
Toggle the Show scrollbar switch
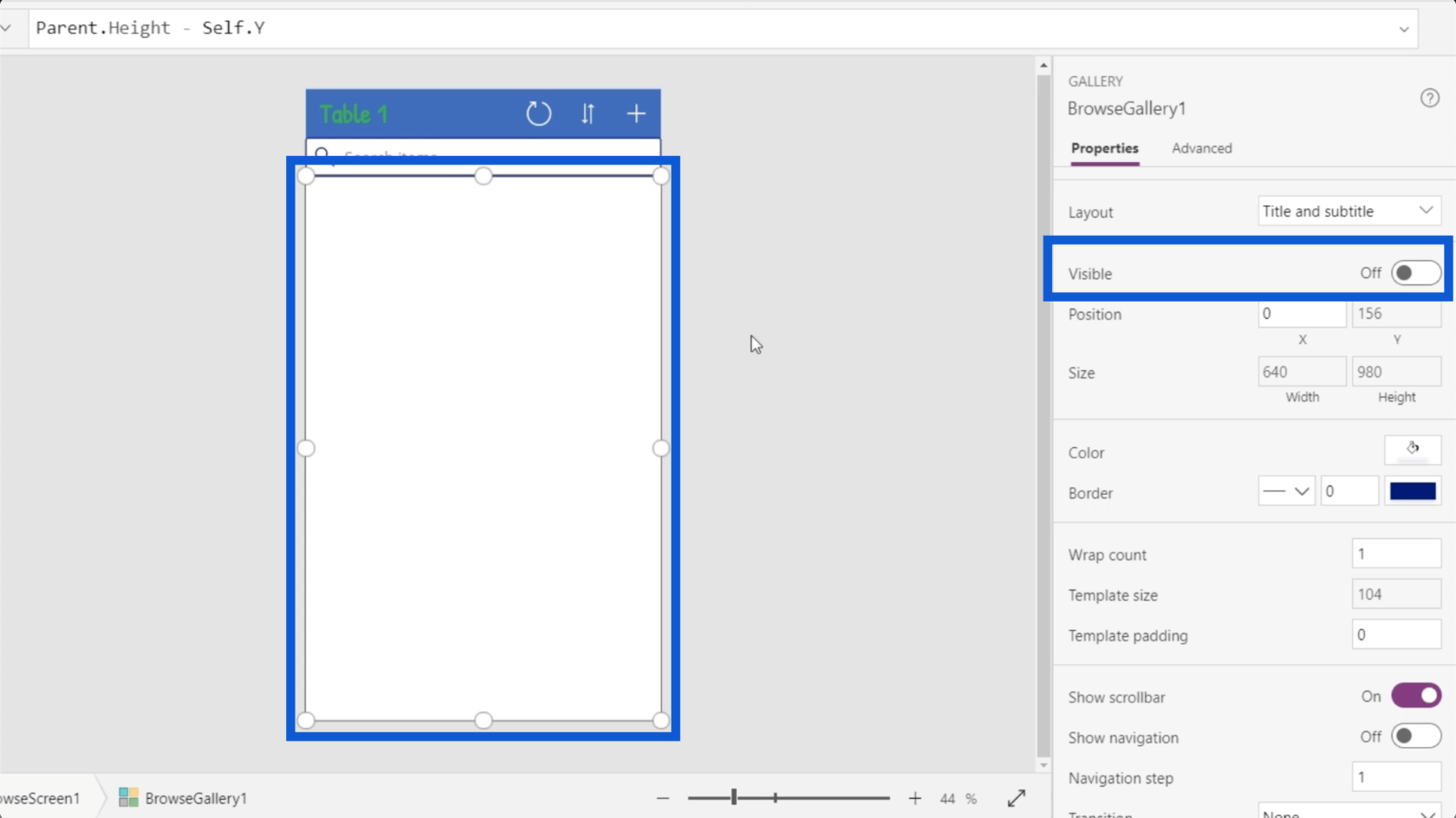(1416, 696)
